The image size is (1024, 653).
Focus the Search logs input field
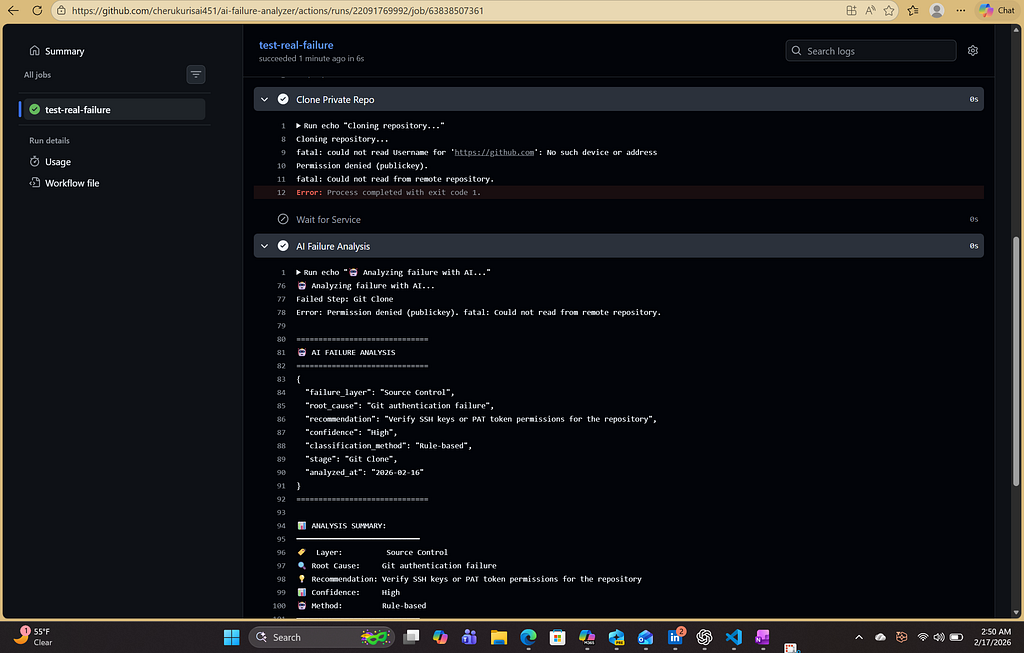coord(871,51)
